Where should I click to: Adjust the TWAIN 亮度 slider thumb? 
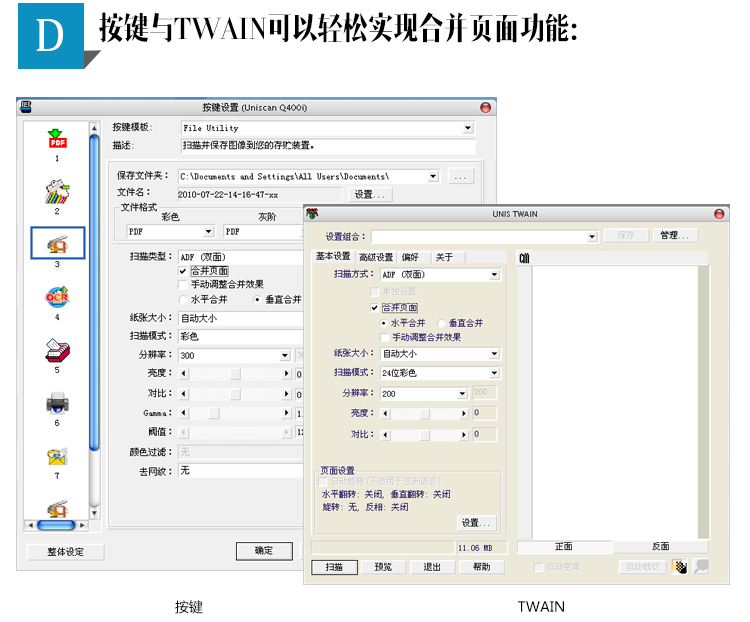coord(424,413)
